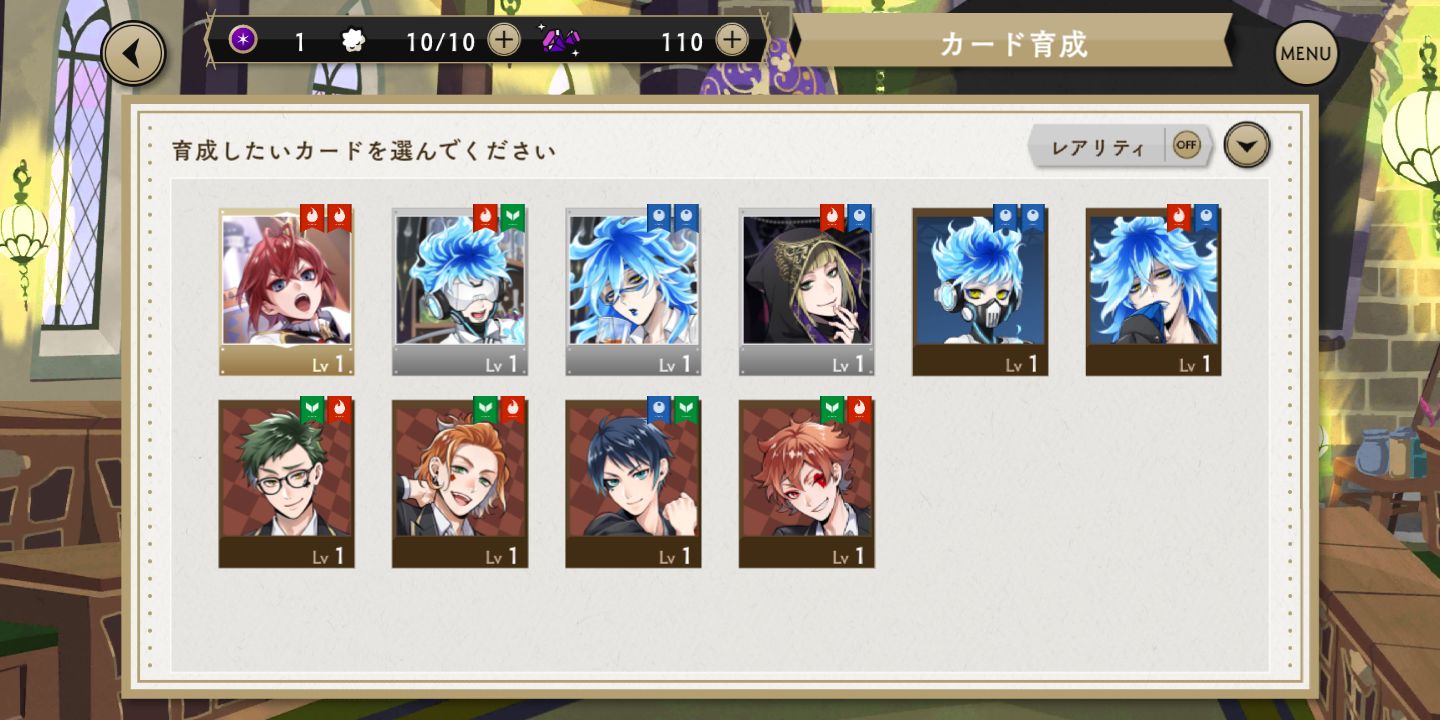Image resolution: width=1440 pixels, height=720 pixels.
Task: Add stamina with the plus beside 10/10
Action: pyautogui.click(x=504, y=40)
